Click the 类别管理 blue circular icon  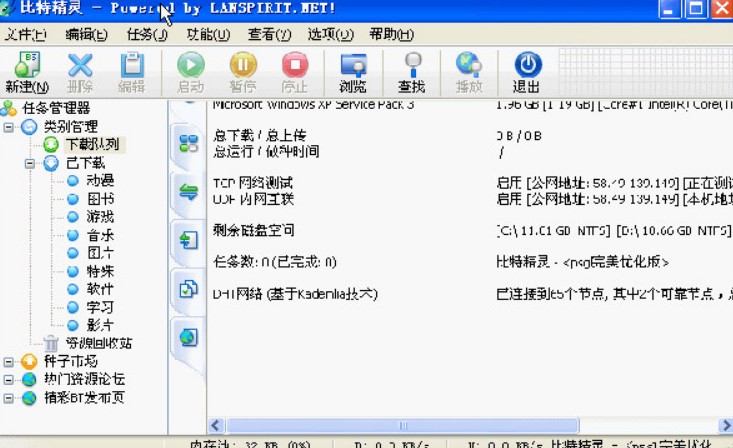point(29,127)
